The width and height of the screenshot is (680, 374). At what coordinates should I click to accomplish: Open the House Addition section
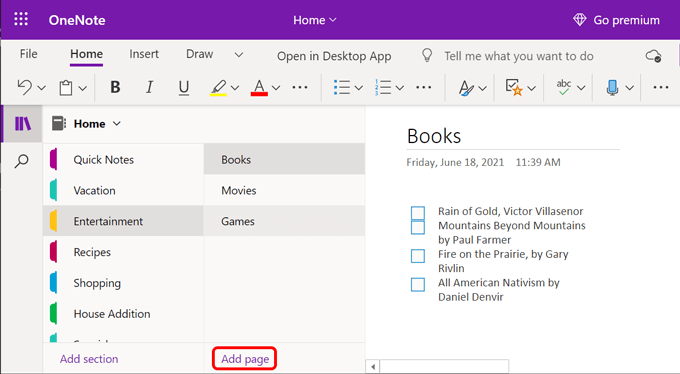coord(123,314)
